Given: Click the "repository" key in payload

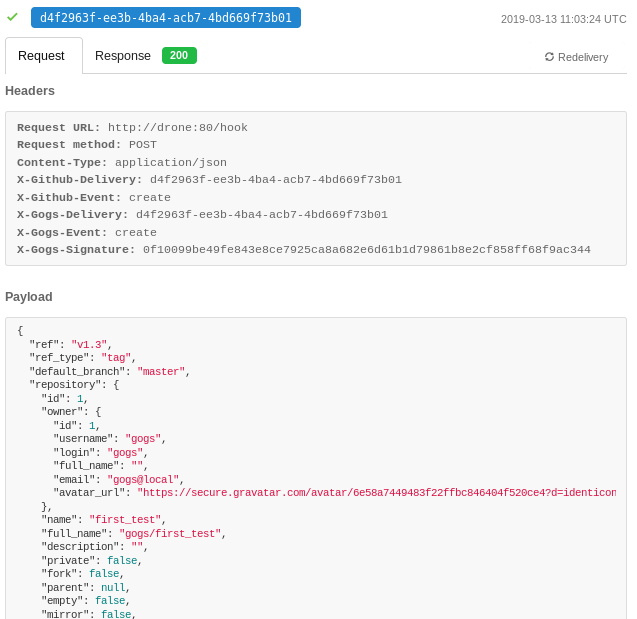Looking at the screenshot, I should point(65,385).
